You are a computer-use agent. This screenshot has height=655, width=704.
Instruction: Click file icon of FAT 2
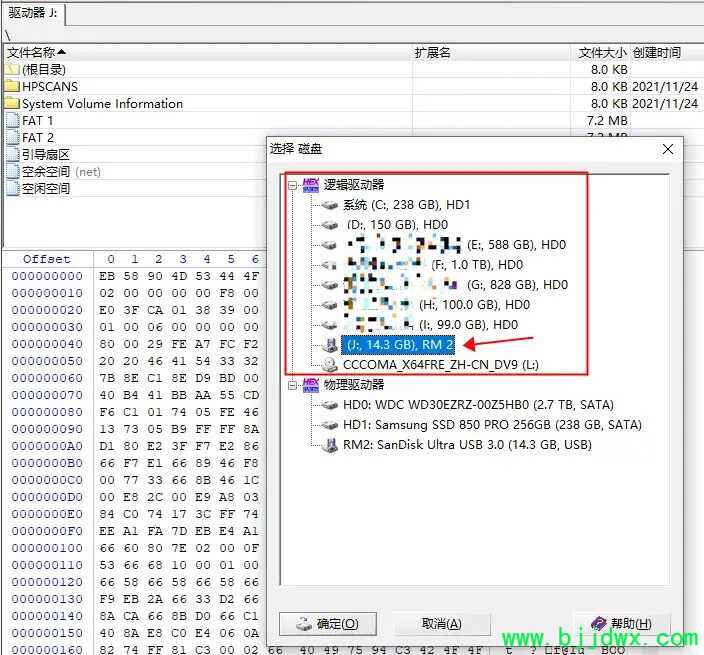coord(13,137)
